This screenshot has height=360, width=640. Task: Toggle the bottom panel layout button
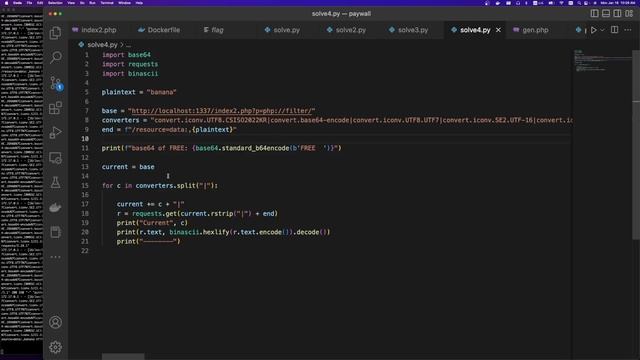606,13
